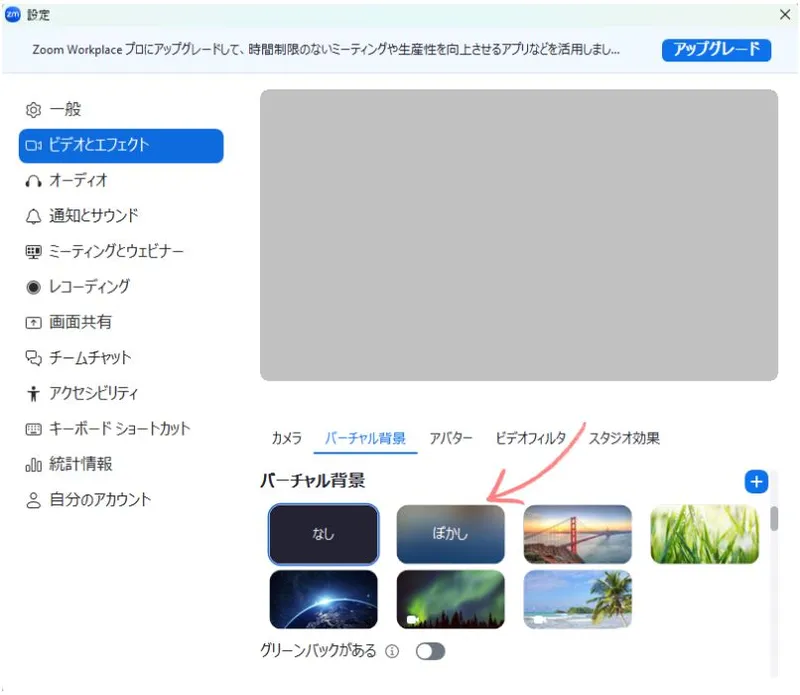Click the ミーティングとウェビナー icon

click(33, 252)
